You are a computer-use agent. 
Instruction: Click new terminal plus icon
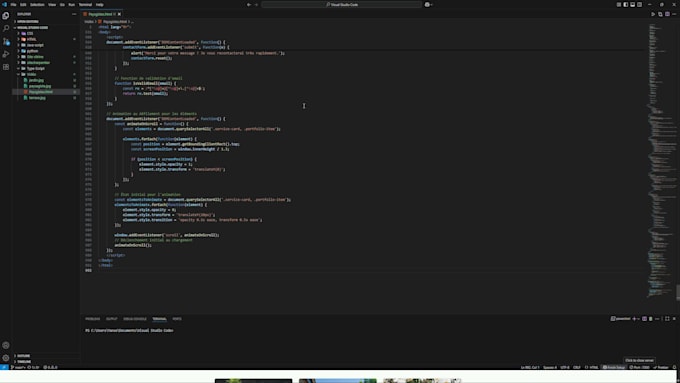tap(634, 319)
